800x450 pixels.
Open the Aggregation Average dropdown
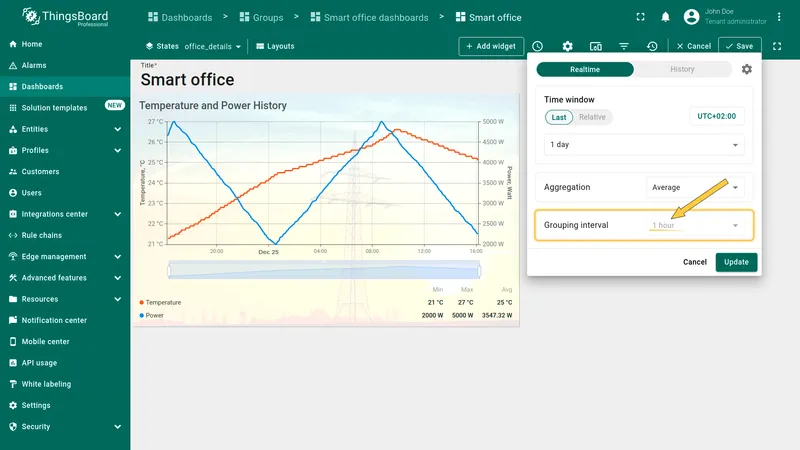coord(695,187)
